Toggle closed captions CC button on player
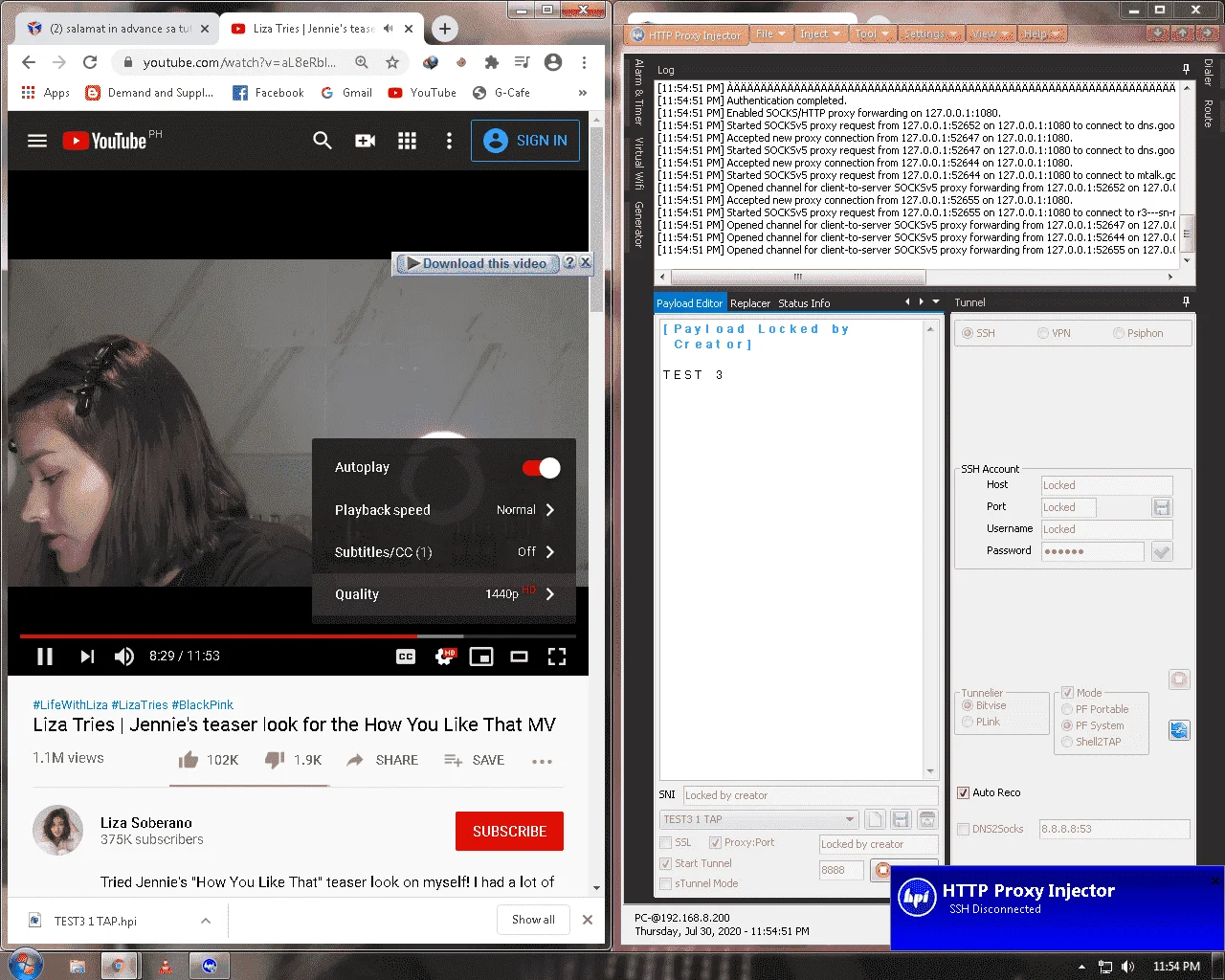Viewport: 1225px width, 980px height. [x=406, y=657]
